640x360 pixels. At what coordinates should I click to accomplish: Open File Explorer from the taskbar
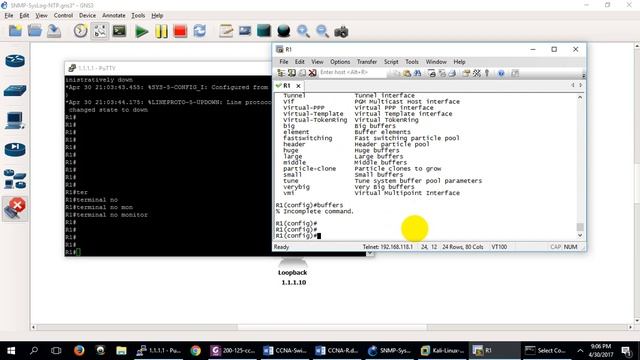click(x=121, y=351)
